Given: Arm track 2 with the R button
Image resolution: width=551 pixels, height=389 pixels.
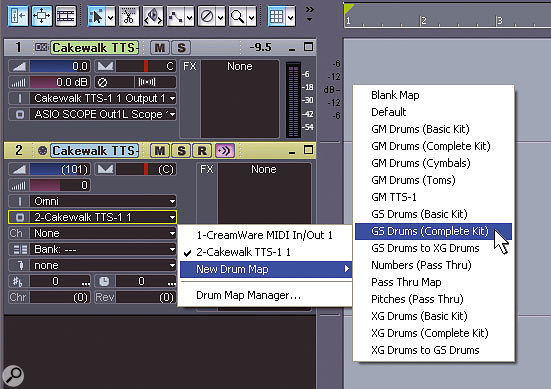Looking at the screenshot, I should (x=202, y=151).
